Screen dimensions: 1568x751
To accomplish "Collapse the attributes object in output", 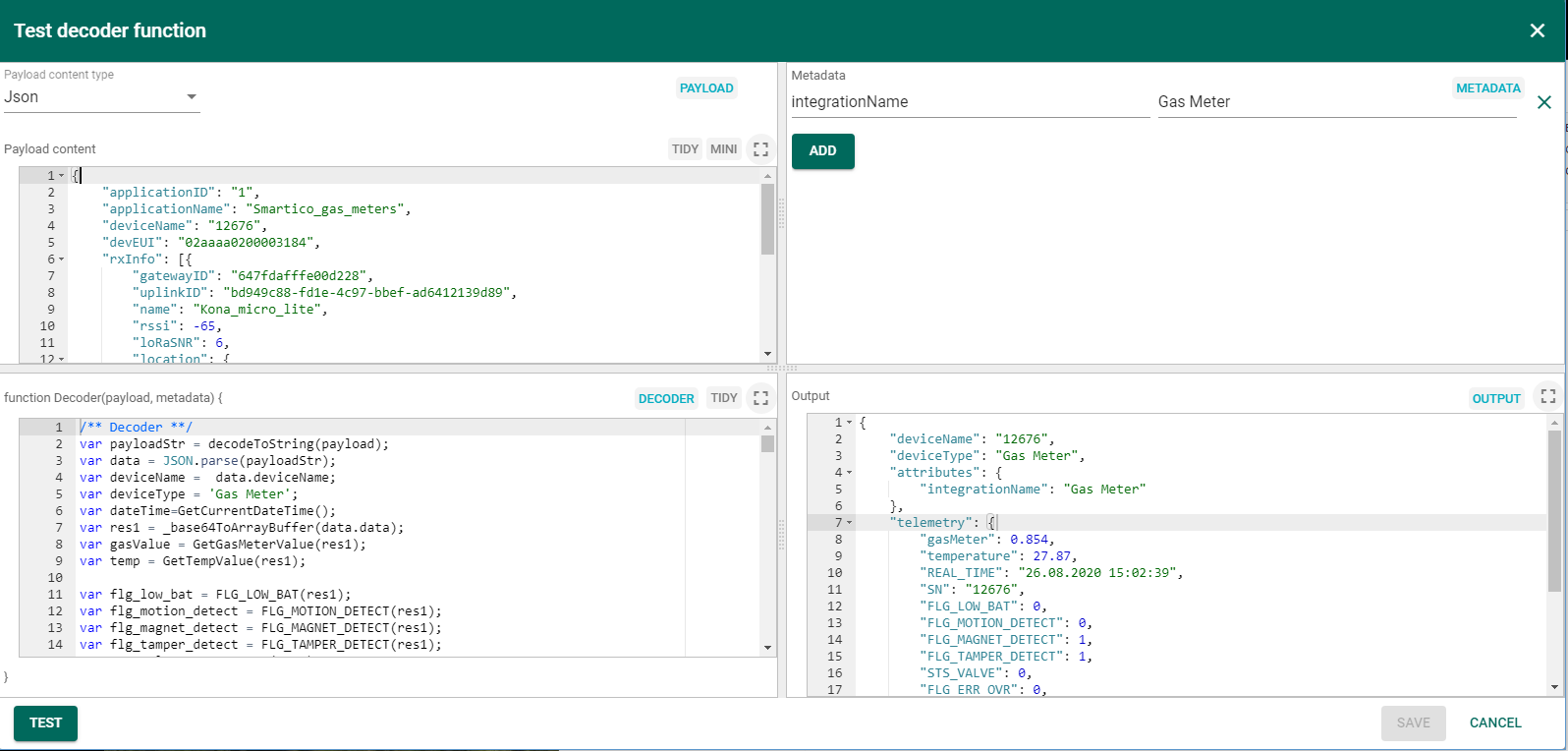I will coord(850,473).
